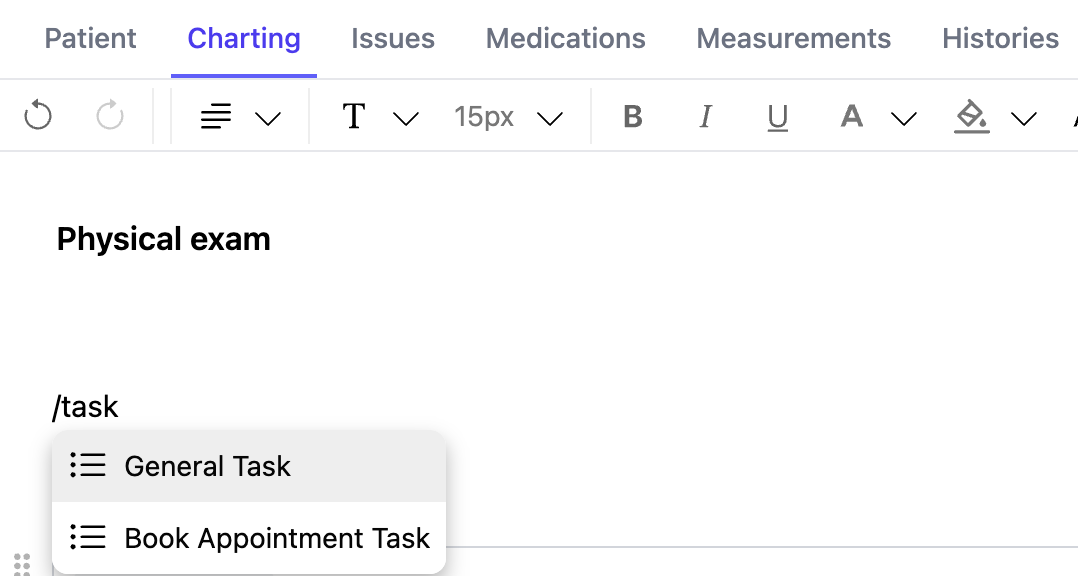
Task: Toggle italic formatting
Action: click(x=705, y=117)
